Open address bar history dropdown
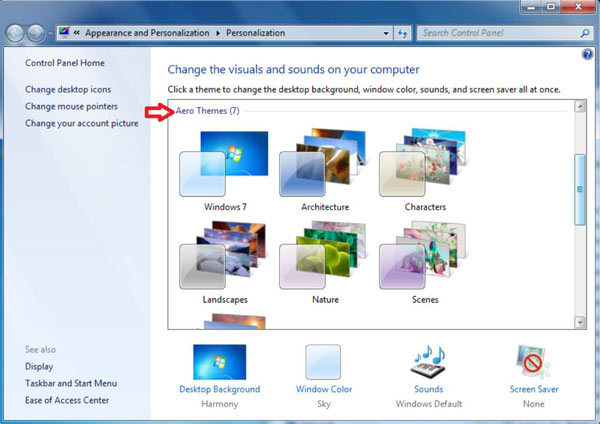600x424 pixels. point(386,33)
